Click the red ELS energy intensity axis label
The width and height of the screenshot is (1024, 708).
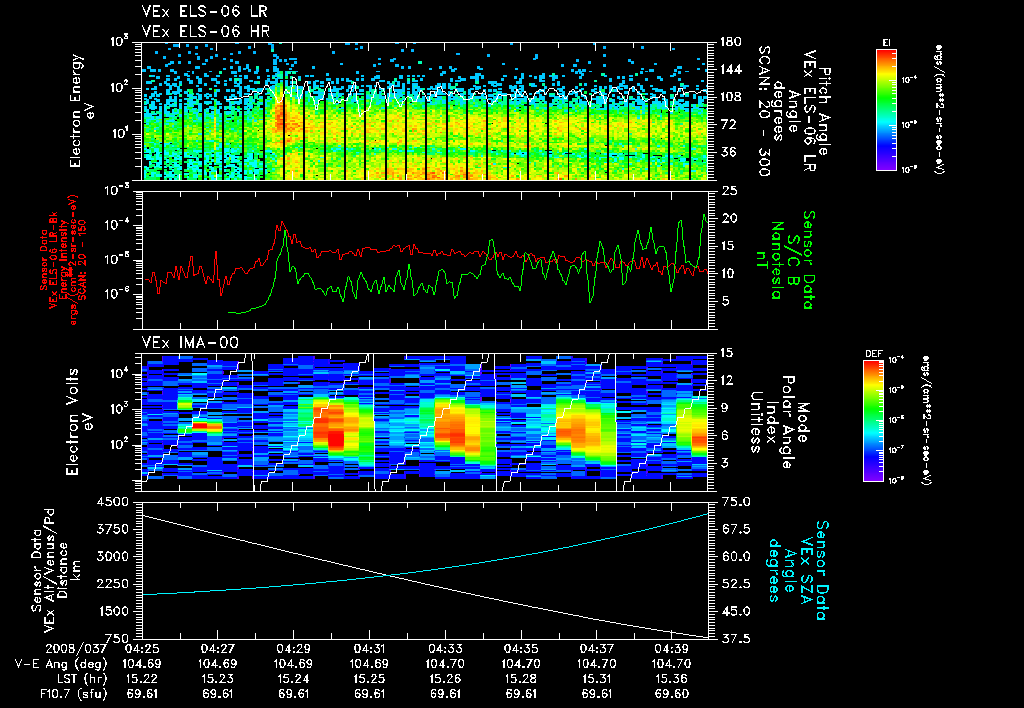click(63, 260)
